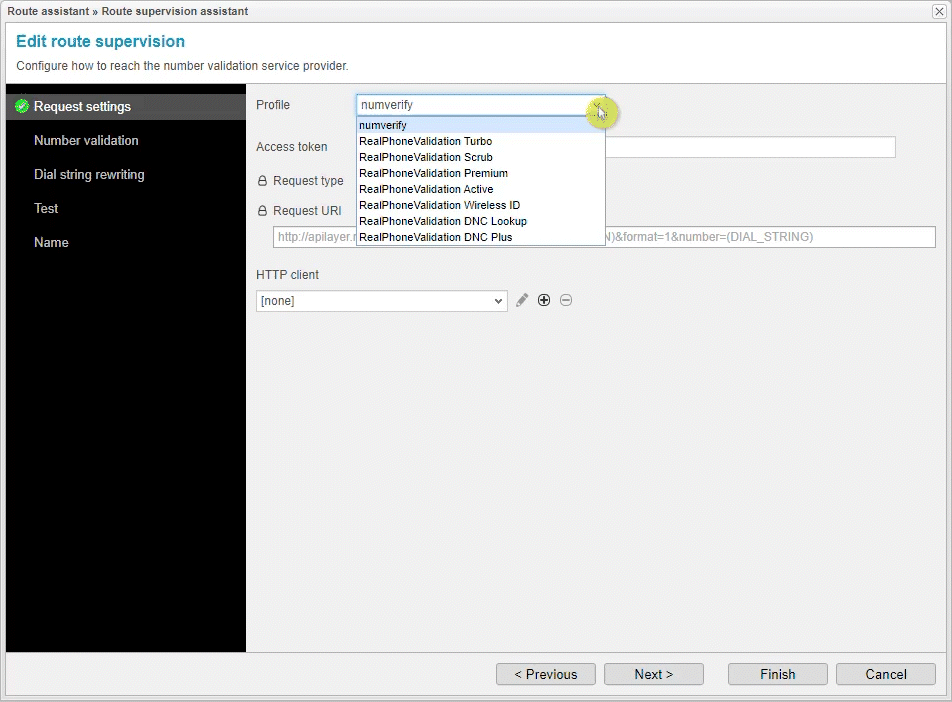
Task: Click the lock icon next to Request type
Action: coord(262,181)
